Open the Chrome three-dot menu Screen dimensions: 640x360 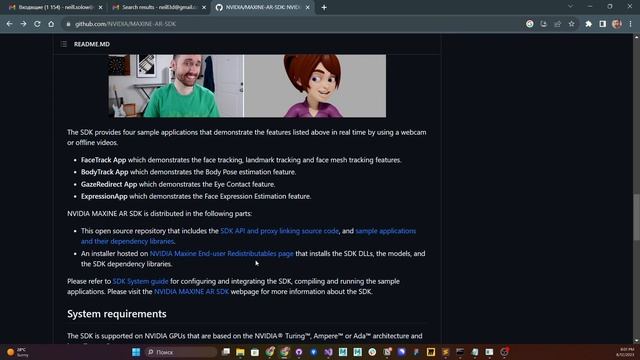tap(631, 24)
